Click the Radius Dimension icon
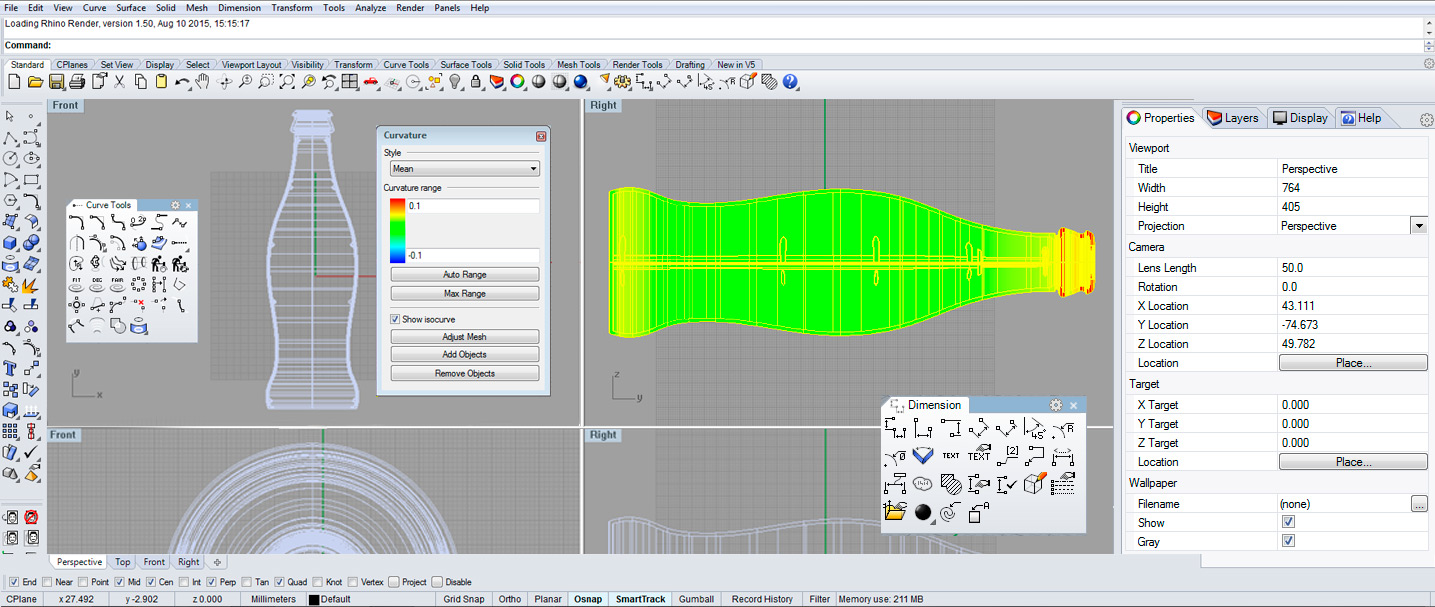 tap(1064, 429)
